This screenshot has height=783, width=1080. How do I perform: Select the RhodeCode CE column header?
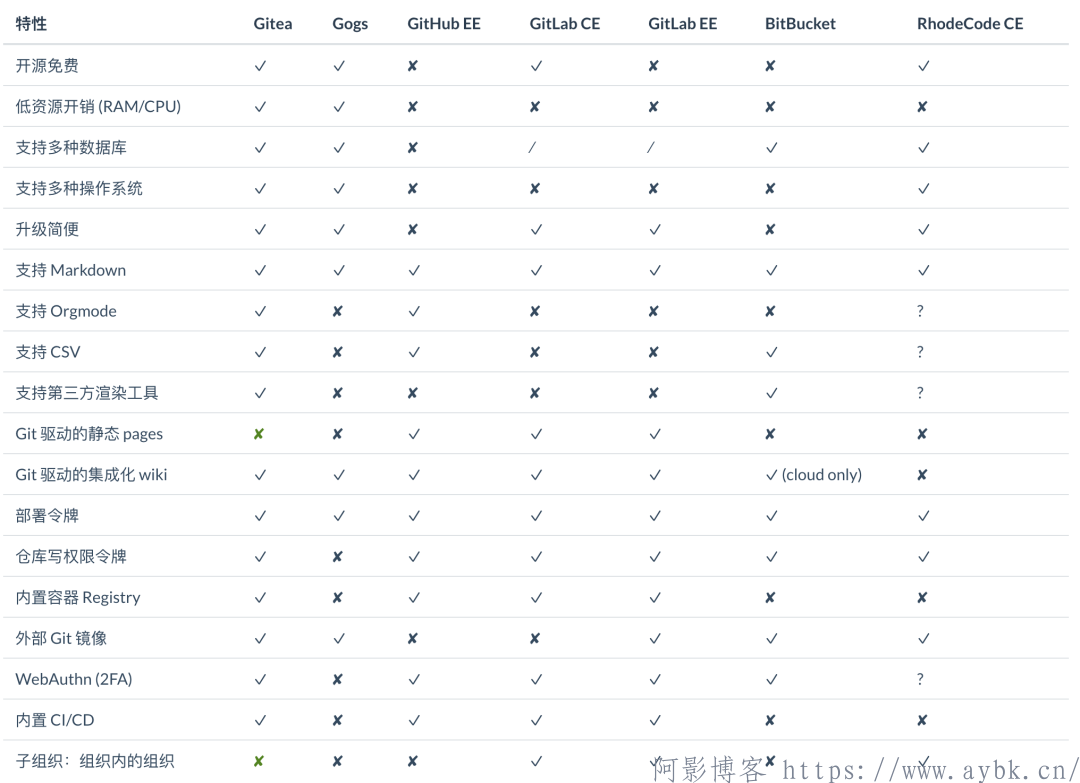[970, 23]
